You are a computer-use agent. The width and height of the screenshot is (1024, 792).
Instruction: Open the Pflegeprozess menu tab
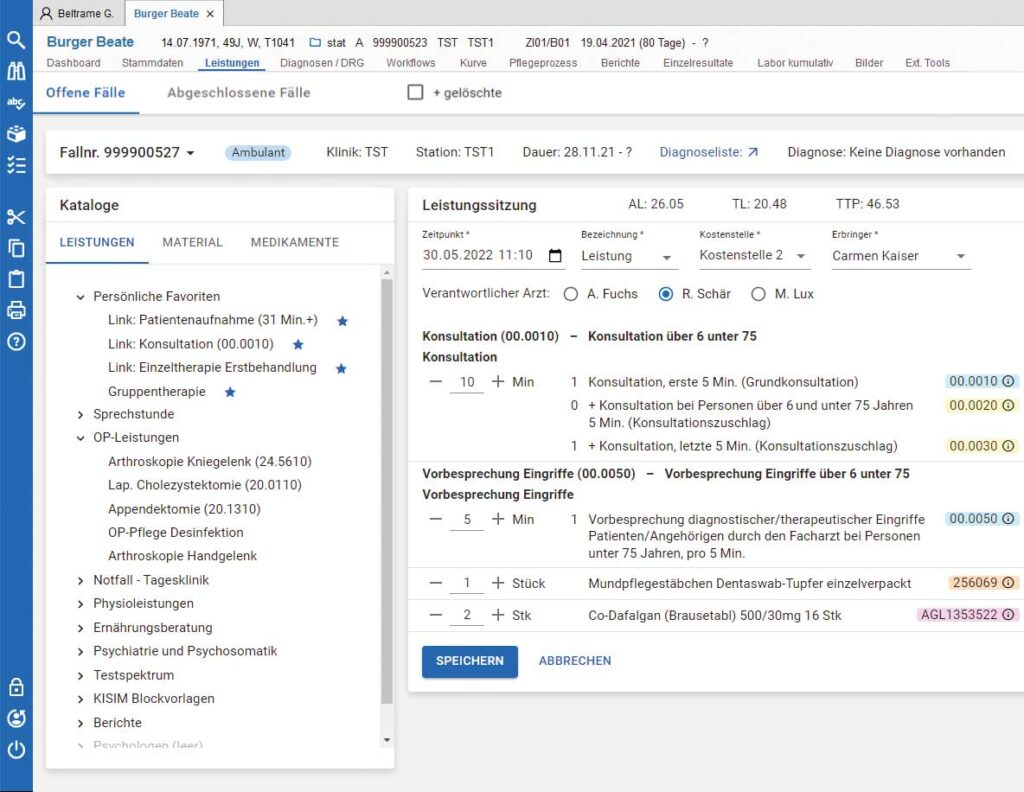544,63
